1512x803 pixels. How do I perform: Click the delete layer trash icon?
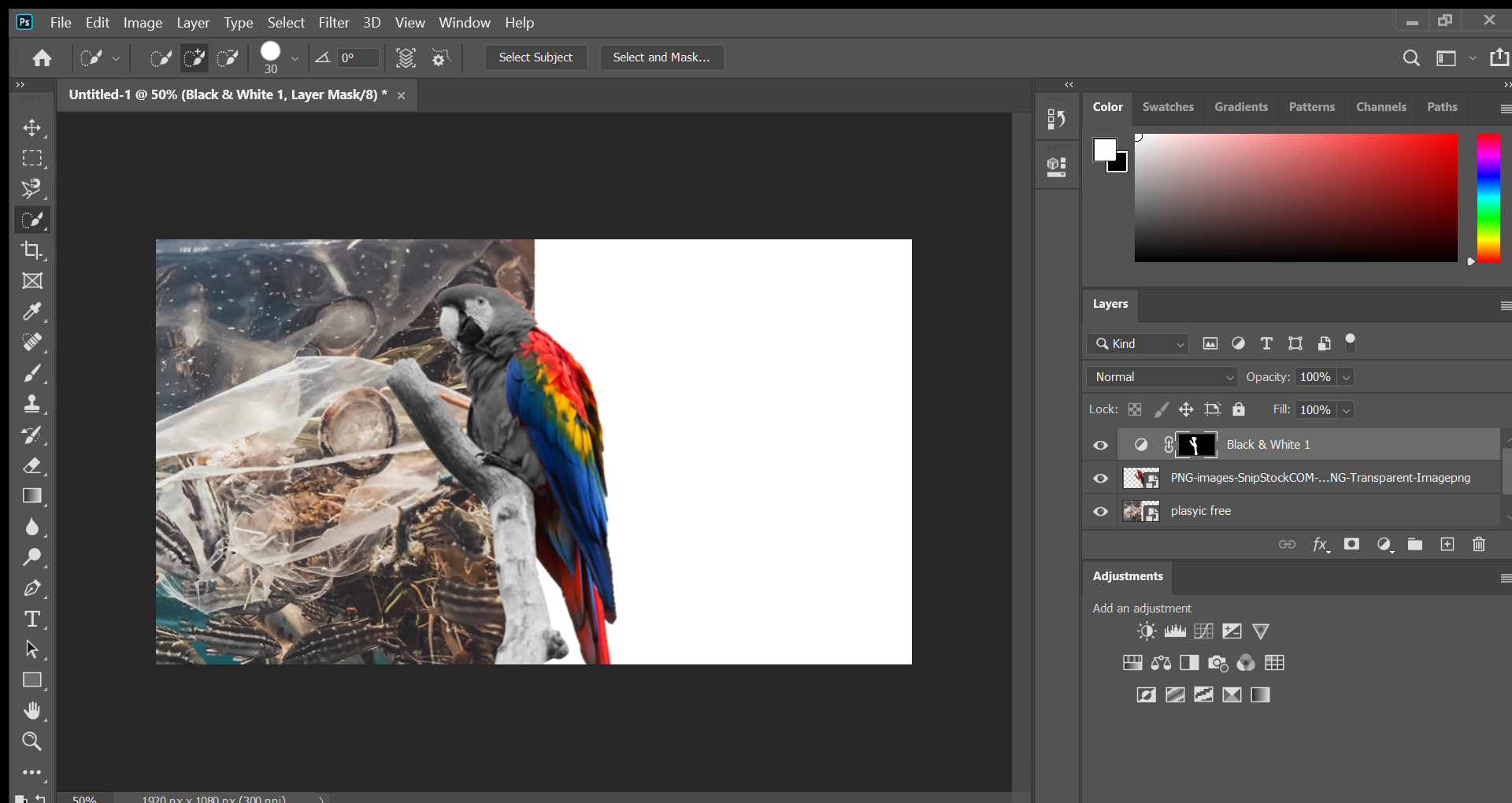pyautogui.click(x=1478, y=544)
